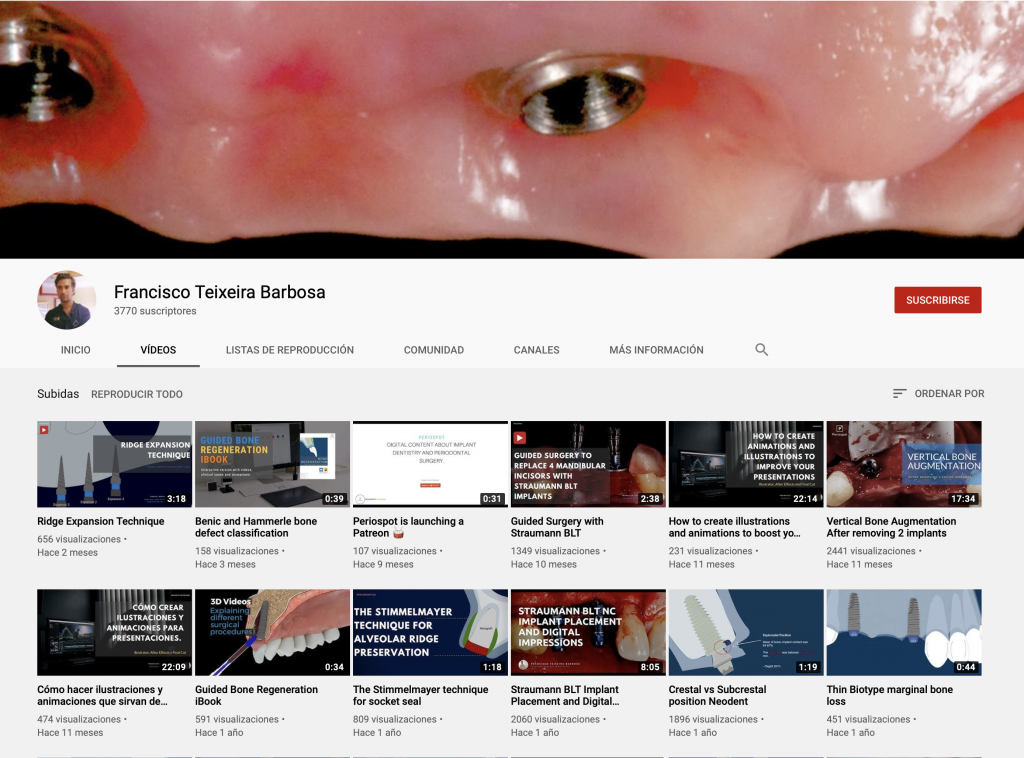The width and height of the screenshot is (1024, 758).
Task: Open Thin Biotype marginal bone loss thumbnail
Action: click(x=904, y=632)
